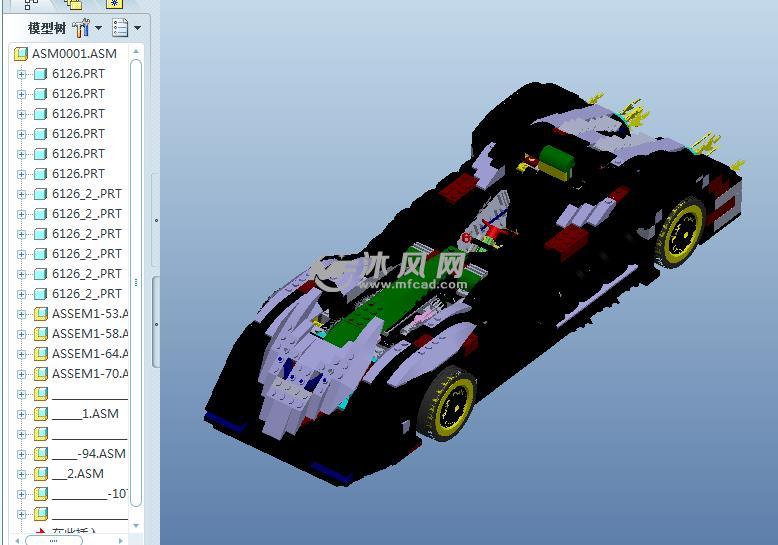
Task: Expand the ____1.ASM tree node
Action: click(x=21, y=414)
